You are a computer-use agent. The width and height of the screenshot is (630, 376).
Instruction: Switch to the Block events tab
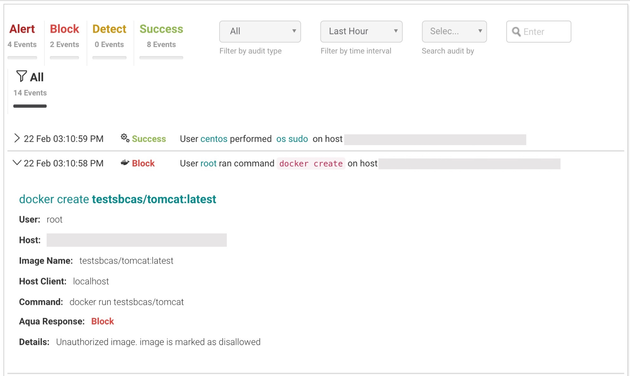click(64, 36)
